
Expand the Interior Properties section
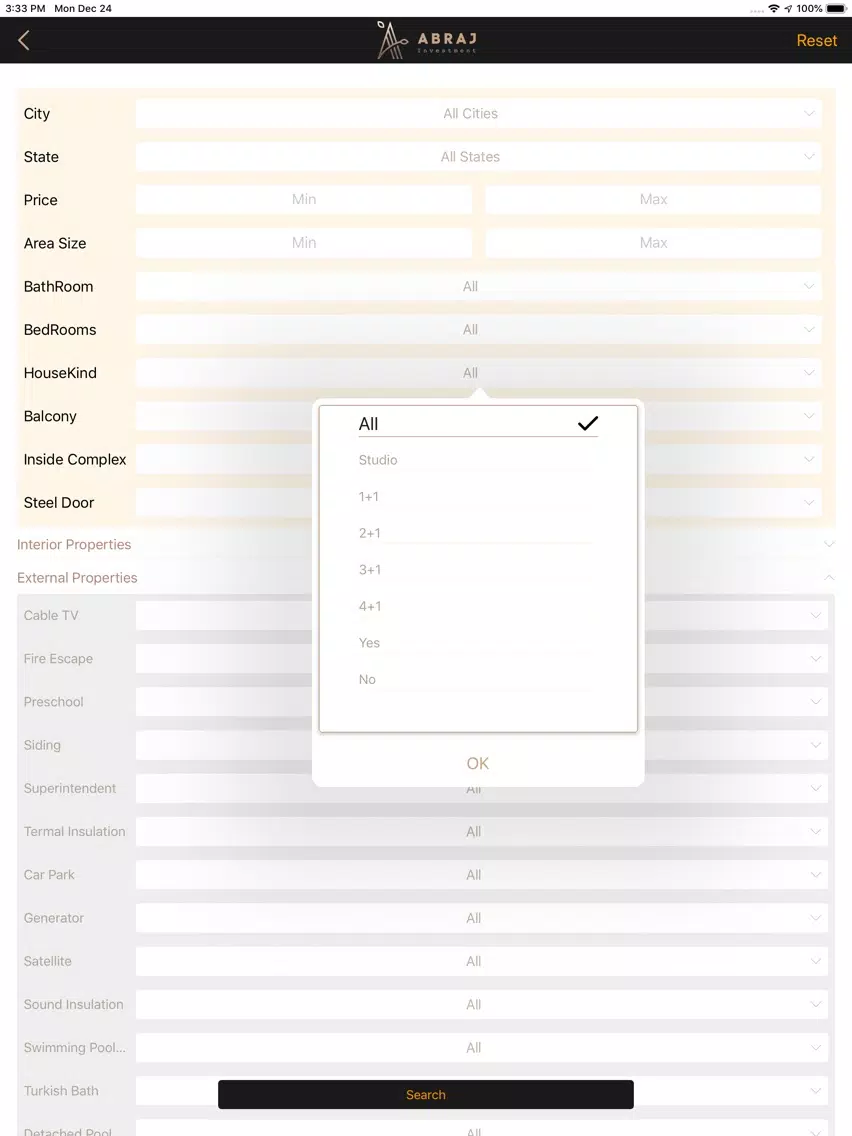[426, 544]
